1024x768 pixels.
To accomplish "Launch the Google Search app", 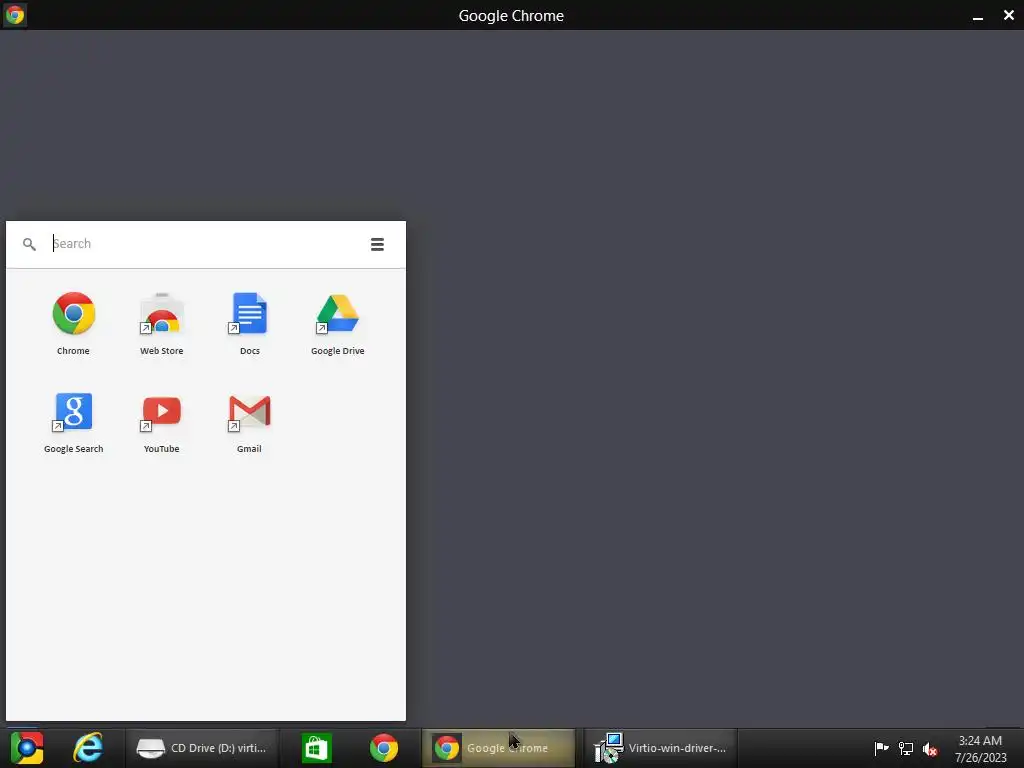I will pyautogui.click(x=73, y=422).
